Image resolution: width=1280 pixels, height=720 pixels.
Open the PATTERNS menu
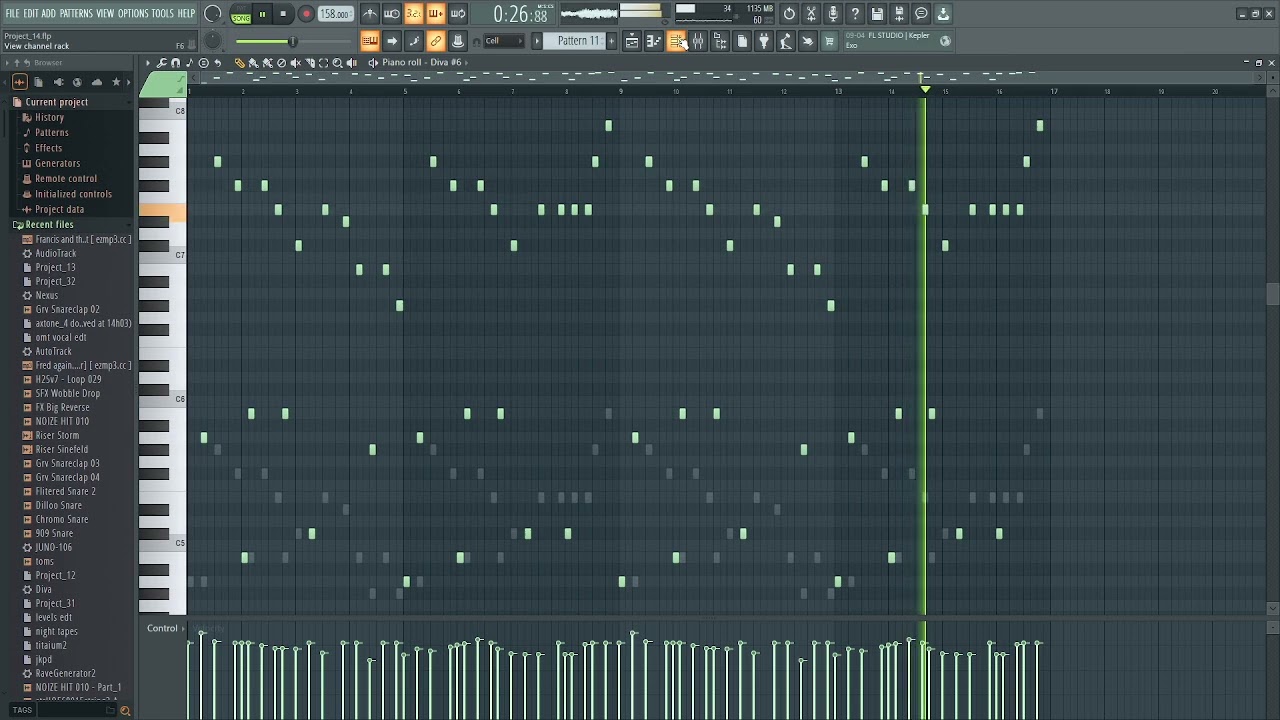tap(76, 13)
